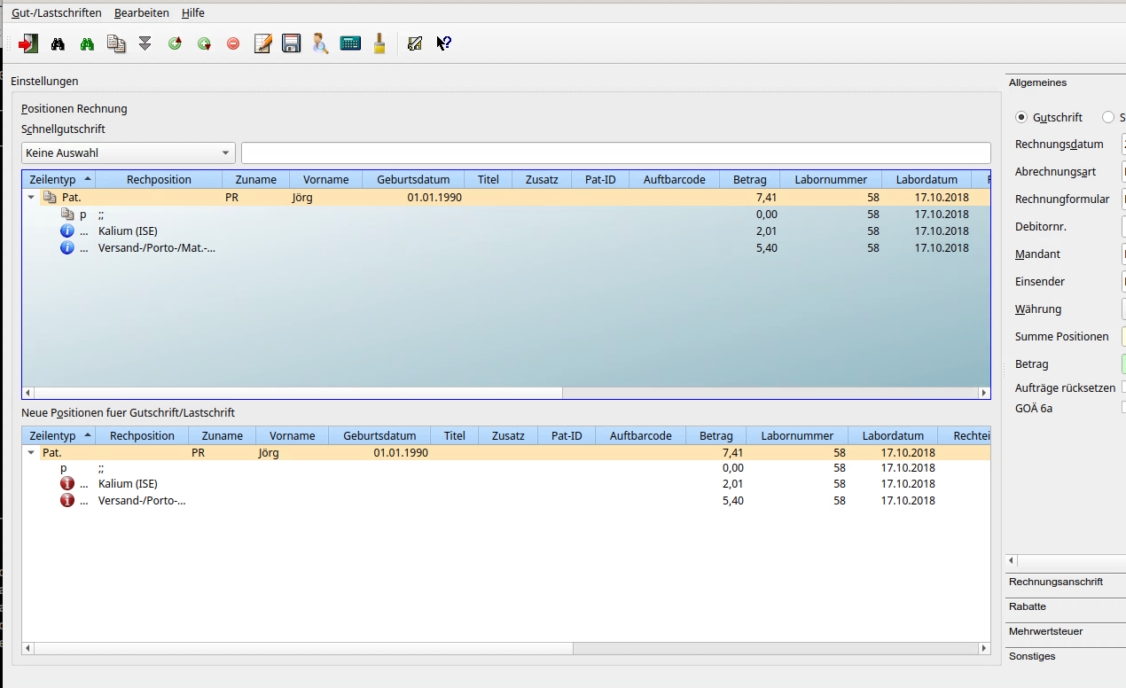Collapse the Pat. row in lower table
The width and height of the screenshot is (1126, 688).
(x=30, y=453)
